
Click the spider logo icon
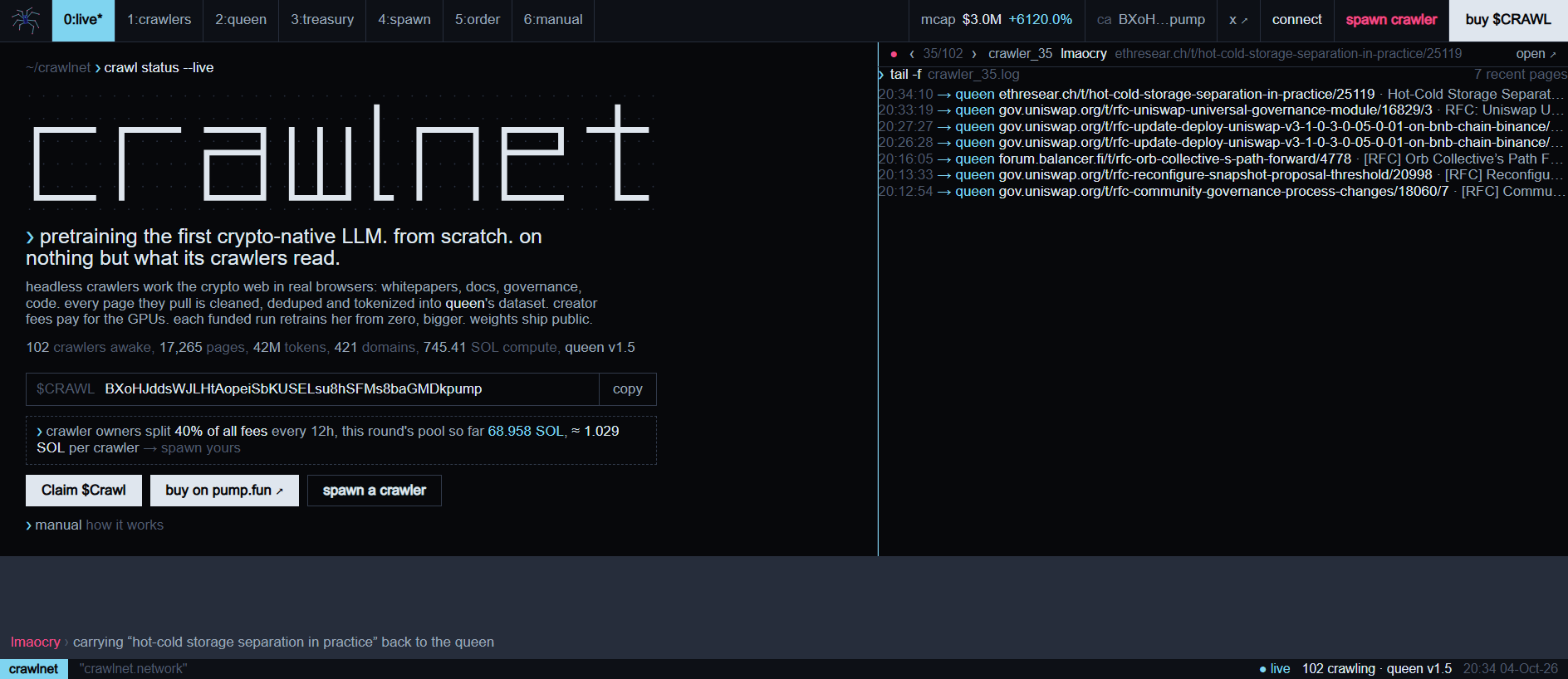[x=26, y=20]
